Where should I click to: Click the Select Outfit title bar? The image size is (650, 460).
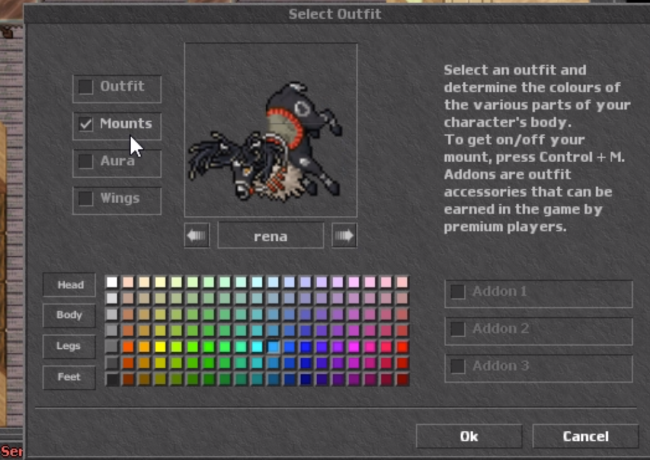[335, 14]
